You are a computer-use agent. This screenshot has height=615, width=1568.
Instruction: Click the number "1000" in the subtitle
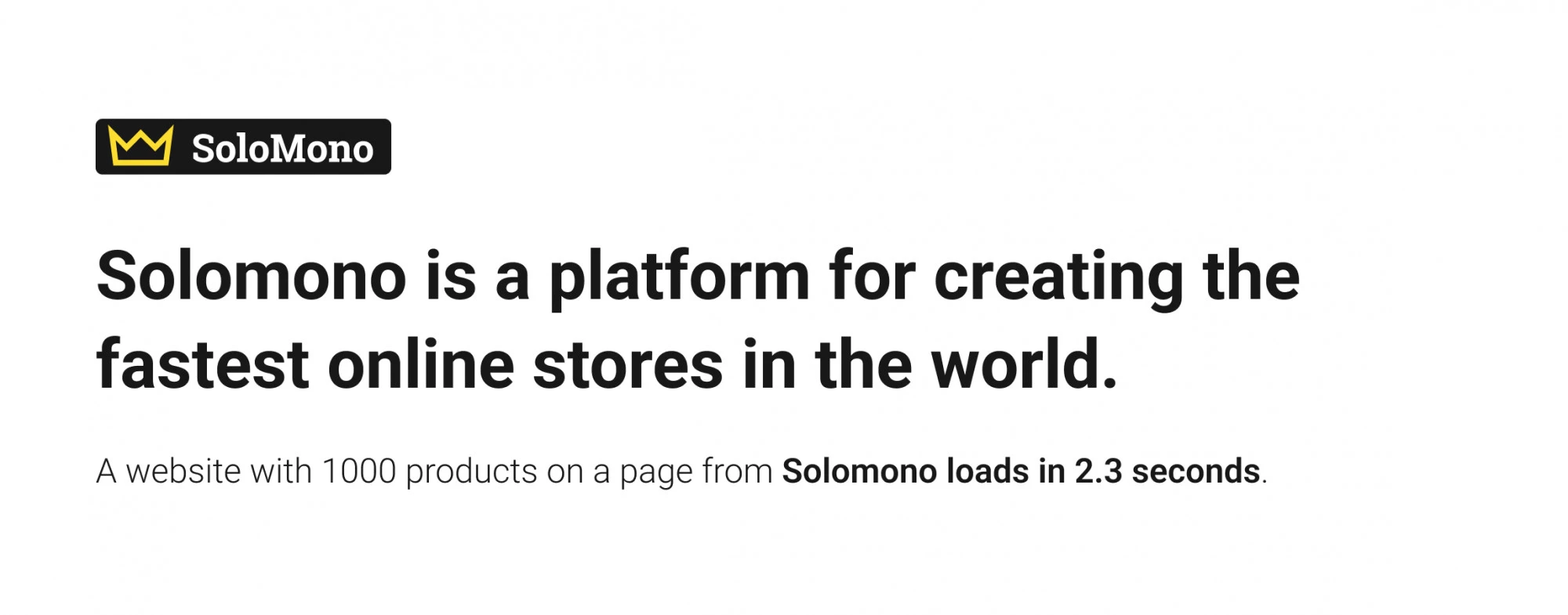(x=359, y=472)
